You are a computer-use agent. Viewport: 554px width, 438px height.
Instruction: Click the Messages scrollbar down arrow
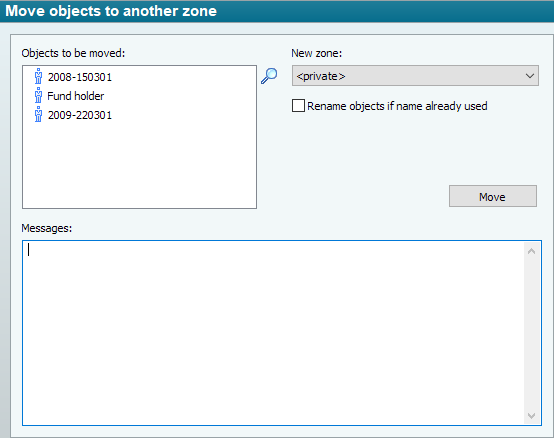coord(531,416)
